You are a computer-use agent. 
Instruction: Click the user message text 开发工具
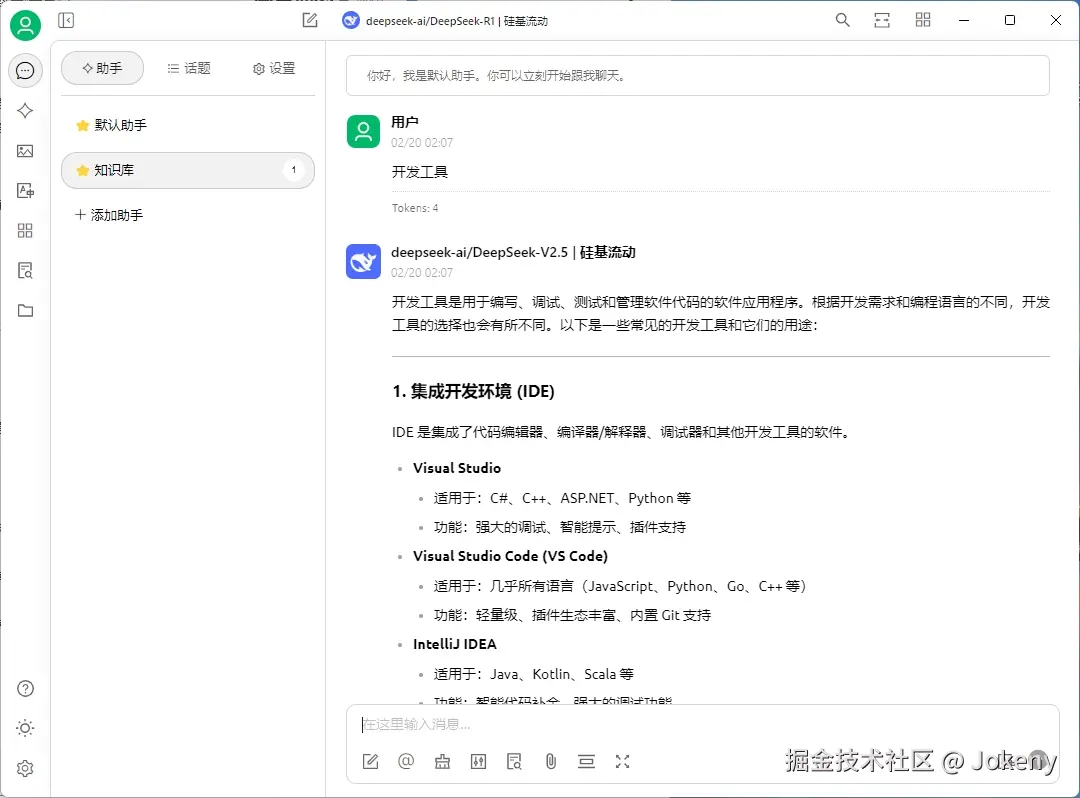419,172
